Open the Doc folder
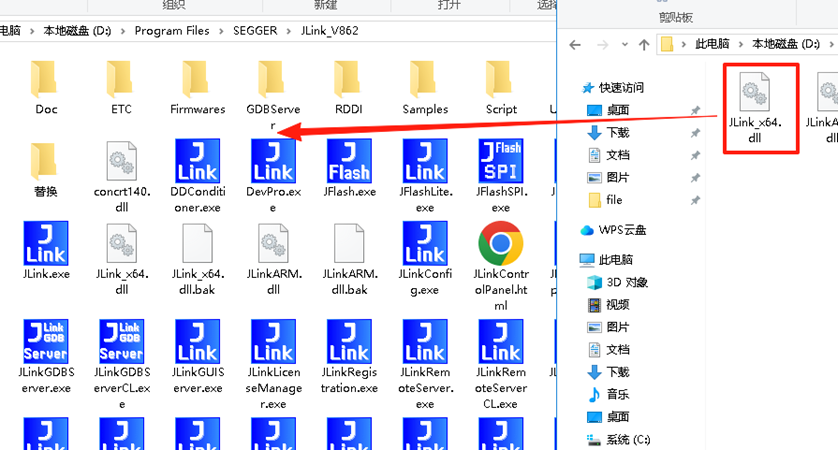The height and width of the screenshot is (450, 838). point(45,80)
